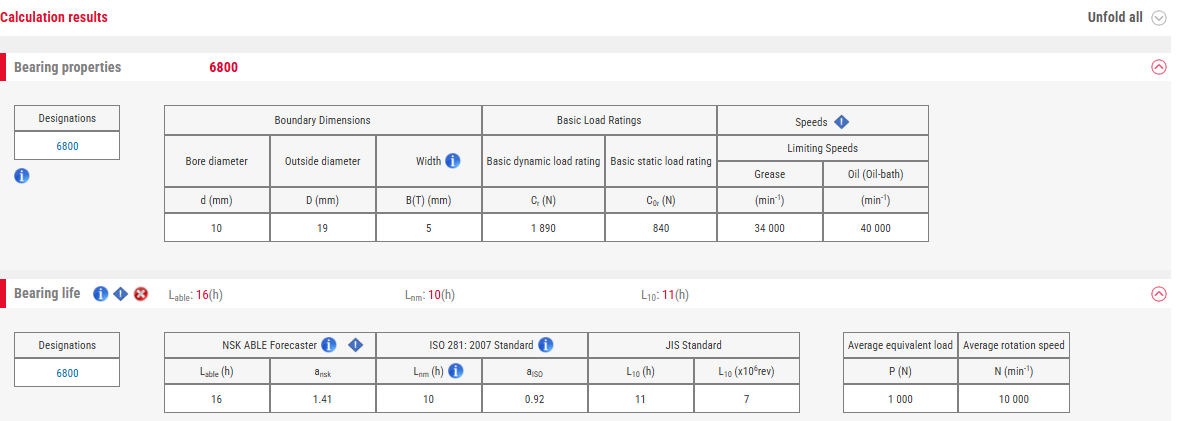Click the oil limiting speed 40 000

point(876,228)
